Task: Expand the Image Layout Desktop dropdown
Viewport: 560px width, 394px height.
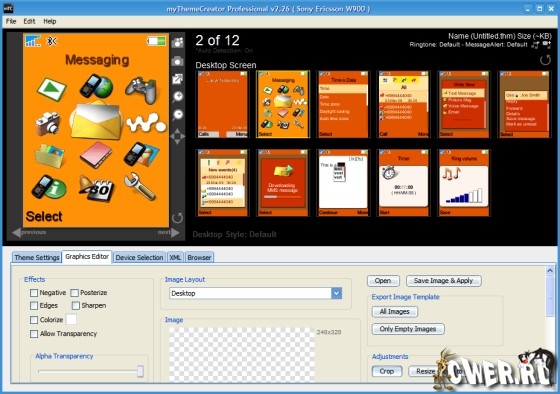Action: point(336,293)
